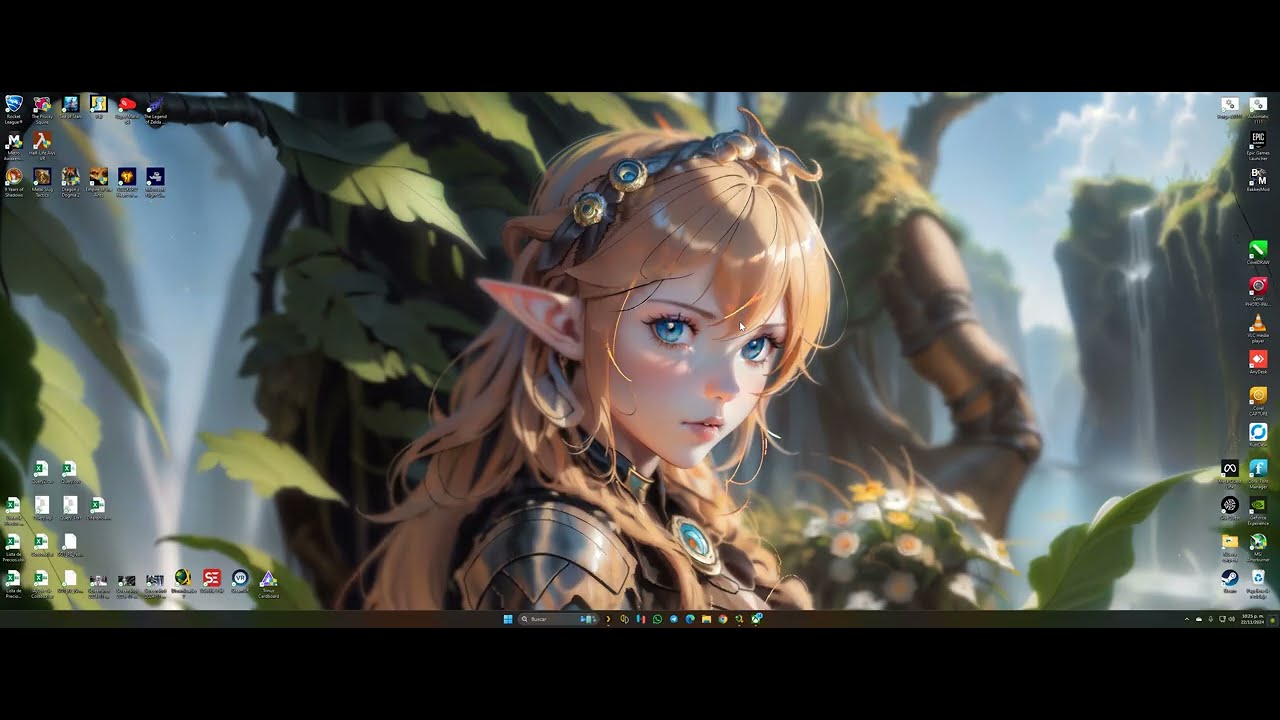Open the Trinus Cardboard shortcut
This screenshot has width=1280, height=720.
268,582
